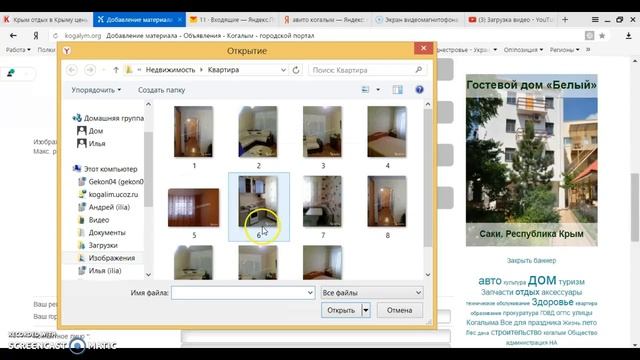Click the Имя файла input field

click(x=243, y=293)
